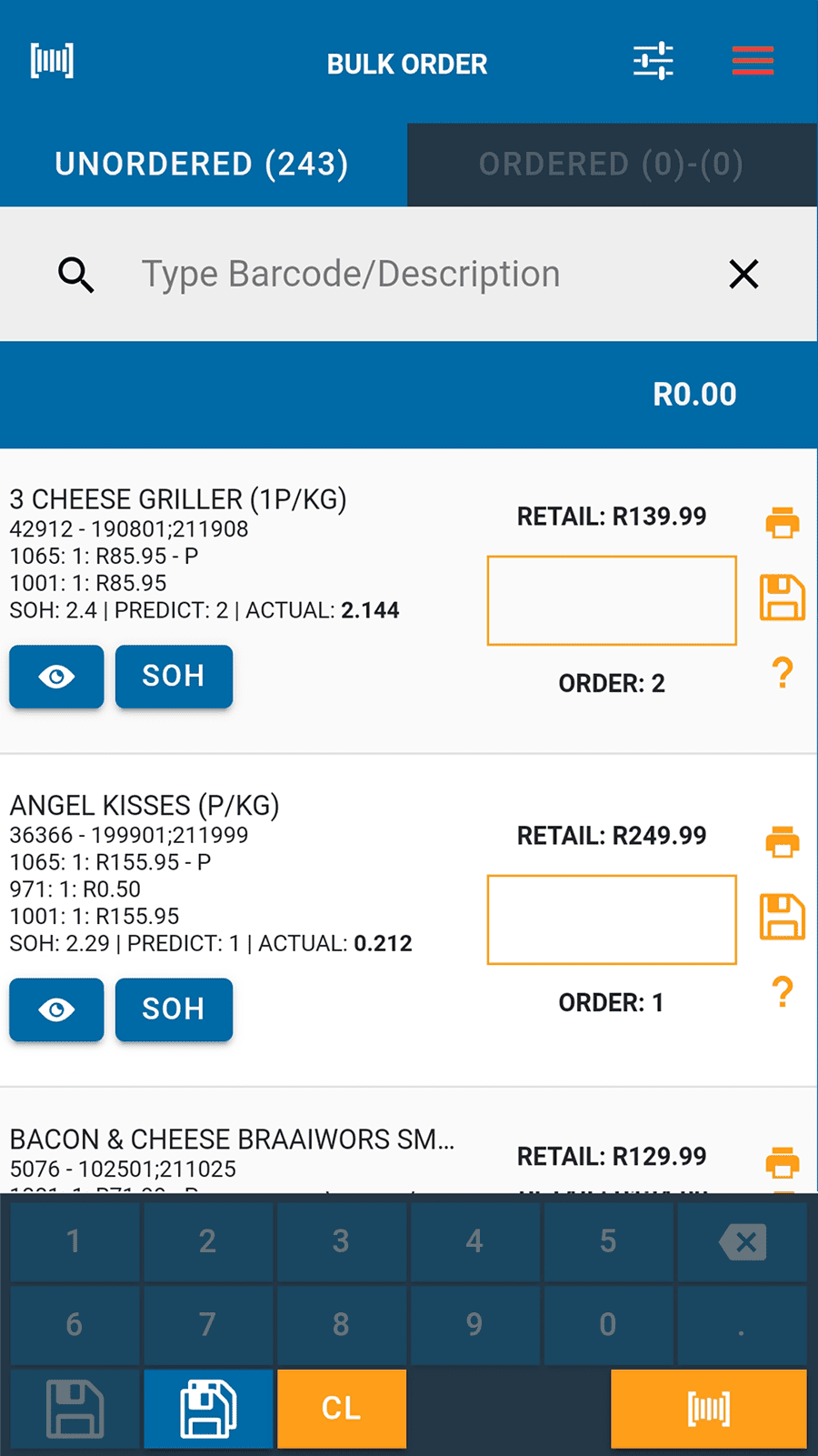818x1456 pixels.
Task: Open the filter sliders settings icon
Action: (x=653, y=61)
